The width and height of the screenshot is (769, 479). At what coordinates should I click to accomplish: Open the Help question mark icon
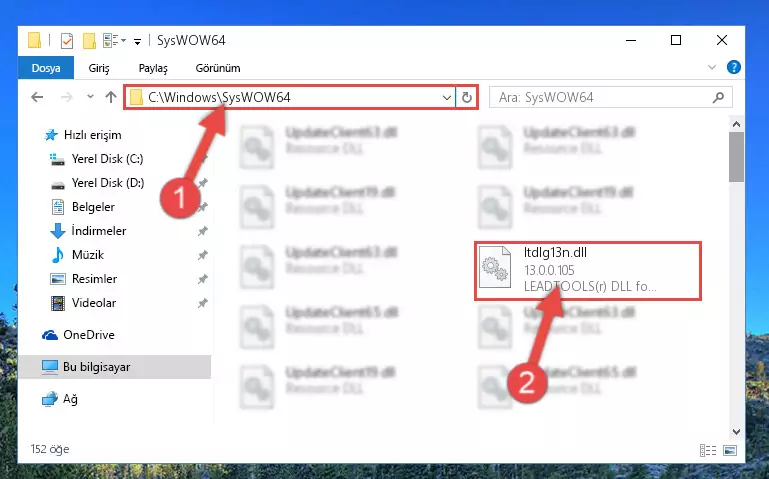(734, 67)
